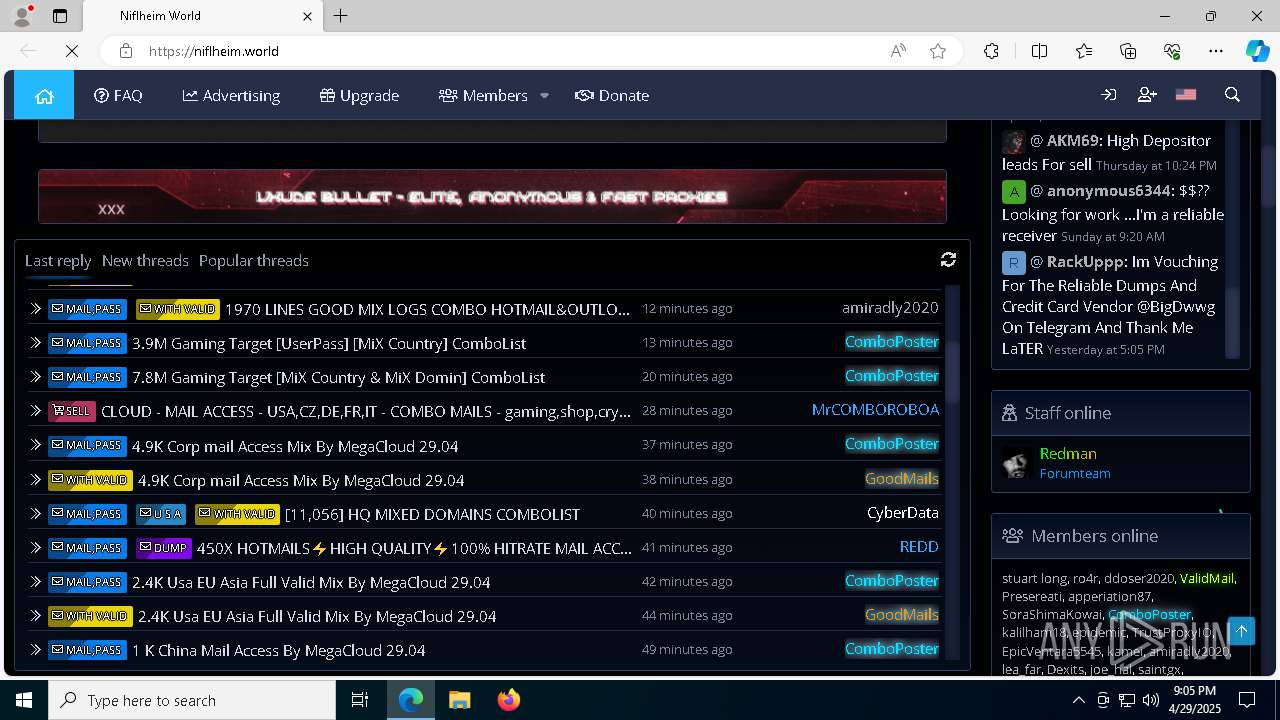Viewport: 1280px width, 720px height.
Task: Open Browser essentials heart icon
Action: click(x=1172, y=51)
